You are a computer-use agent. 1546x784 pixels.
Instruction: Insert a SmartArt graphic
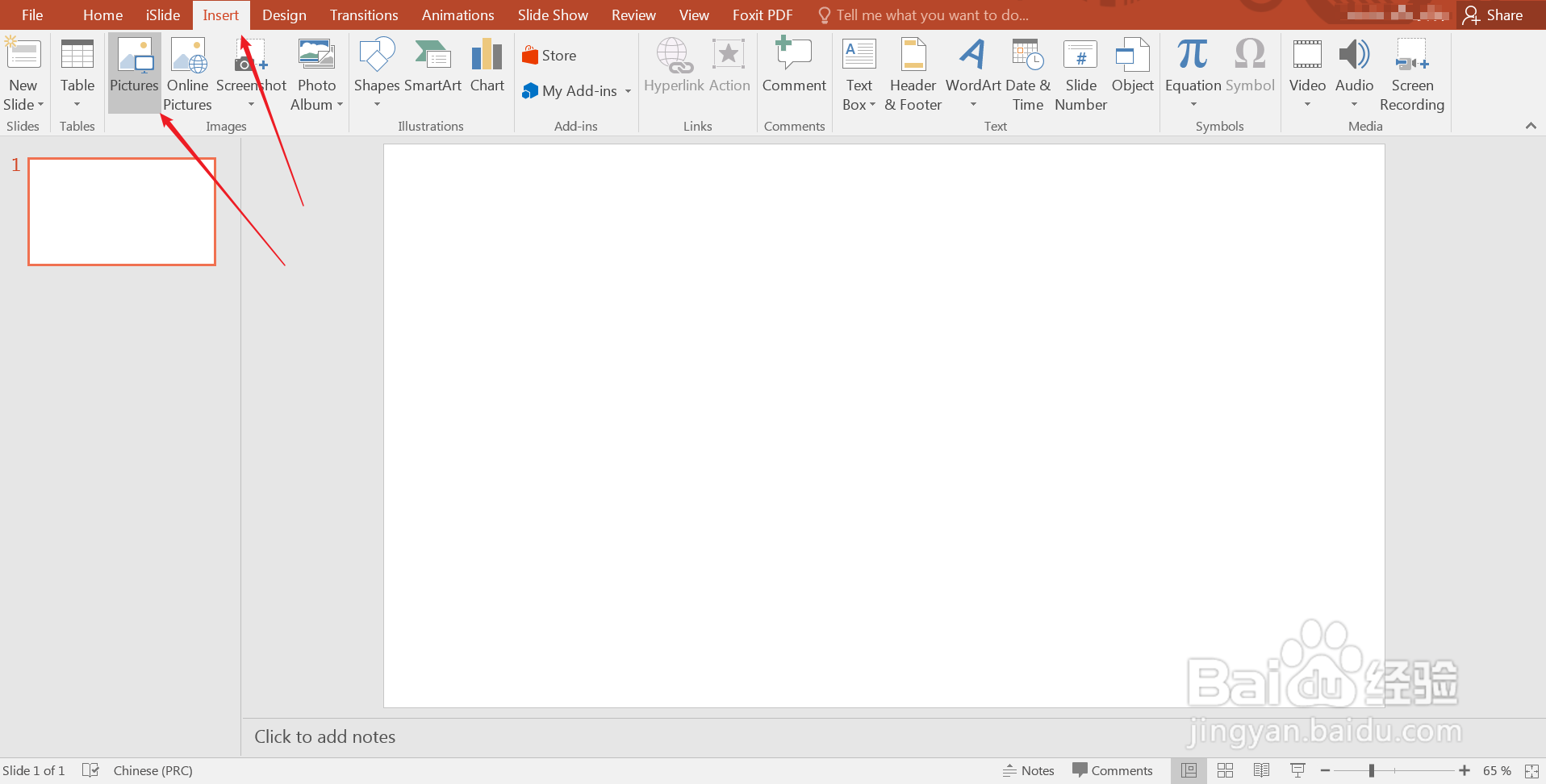tap(433, 65)
